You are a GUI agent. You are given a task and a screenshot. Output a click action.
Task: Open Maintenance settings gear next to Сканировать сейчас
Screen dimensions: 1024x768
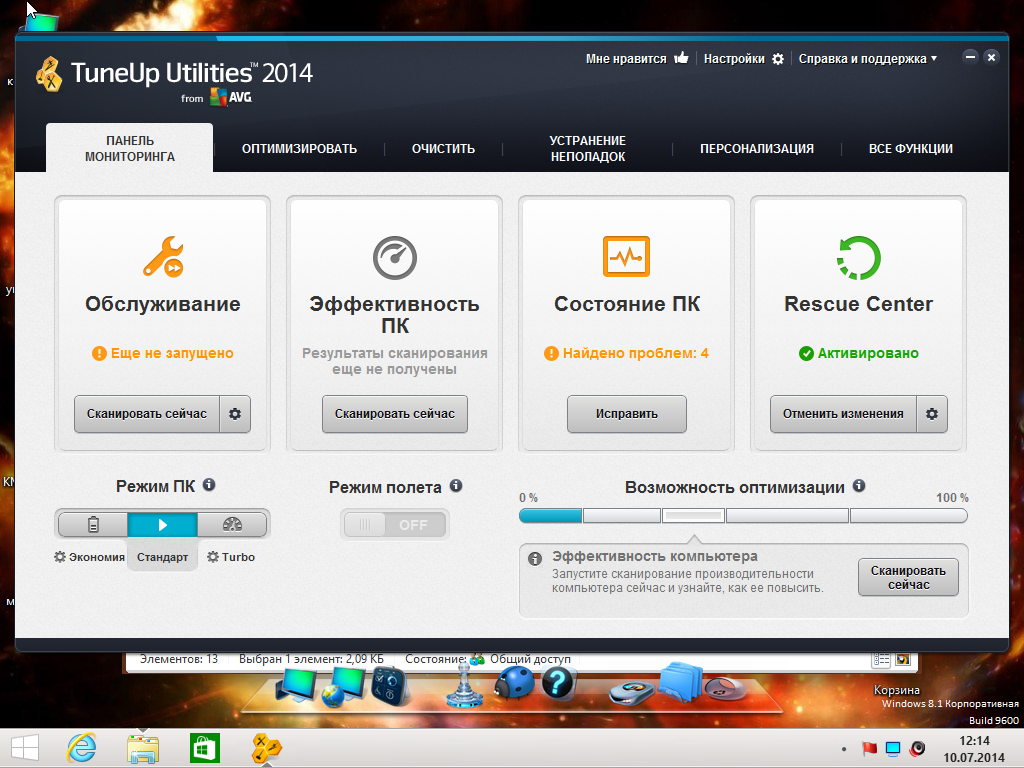point(235,413)
